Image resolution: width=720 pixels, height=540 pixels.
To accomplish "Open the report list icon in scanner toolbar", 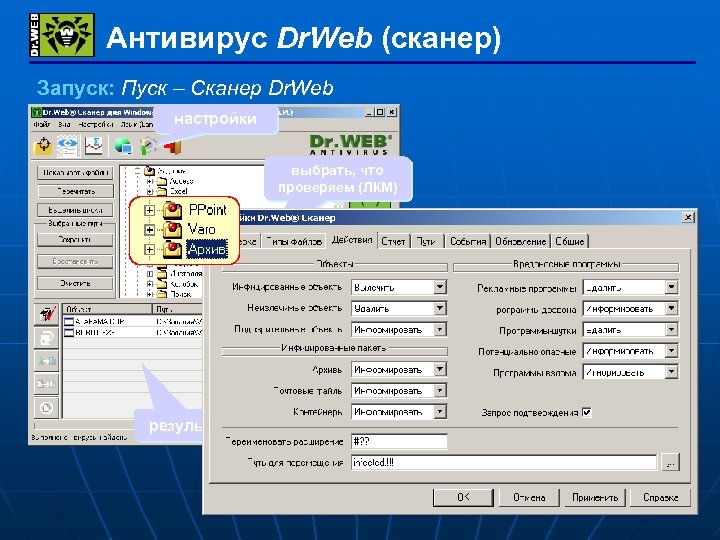I will 68,146.
